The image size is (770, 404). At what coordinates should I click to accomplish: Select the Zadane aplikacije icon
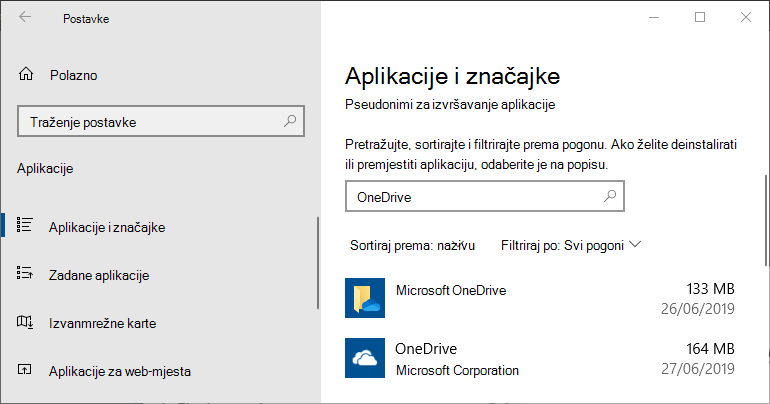tap(25, 273)
